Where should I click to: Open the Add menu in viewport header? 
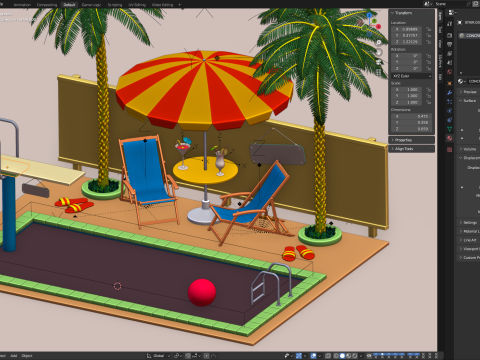tap(14, 356)
